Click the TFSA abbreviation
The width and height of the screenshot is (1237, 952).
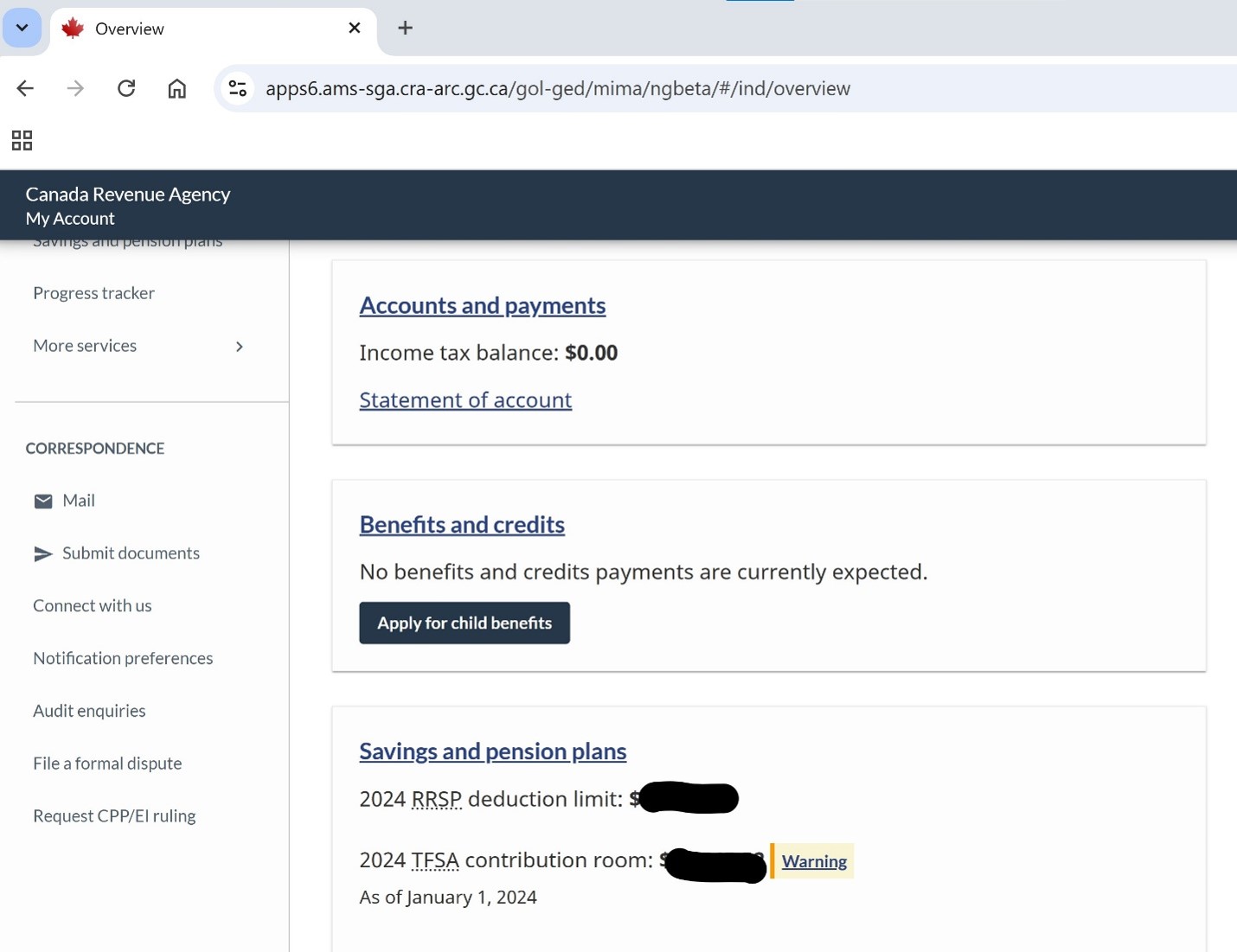pos(435,860)
